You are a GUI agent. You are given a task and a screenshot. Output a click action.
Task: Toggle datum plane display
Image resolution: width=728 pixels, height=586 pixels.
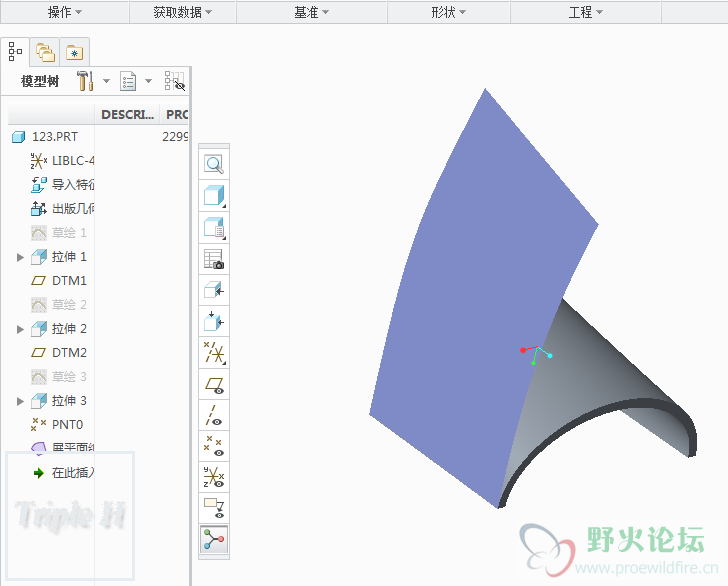coord(214,385)
